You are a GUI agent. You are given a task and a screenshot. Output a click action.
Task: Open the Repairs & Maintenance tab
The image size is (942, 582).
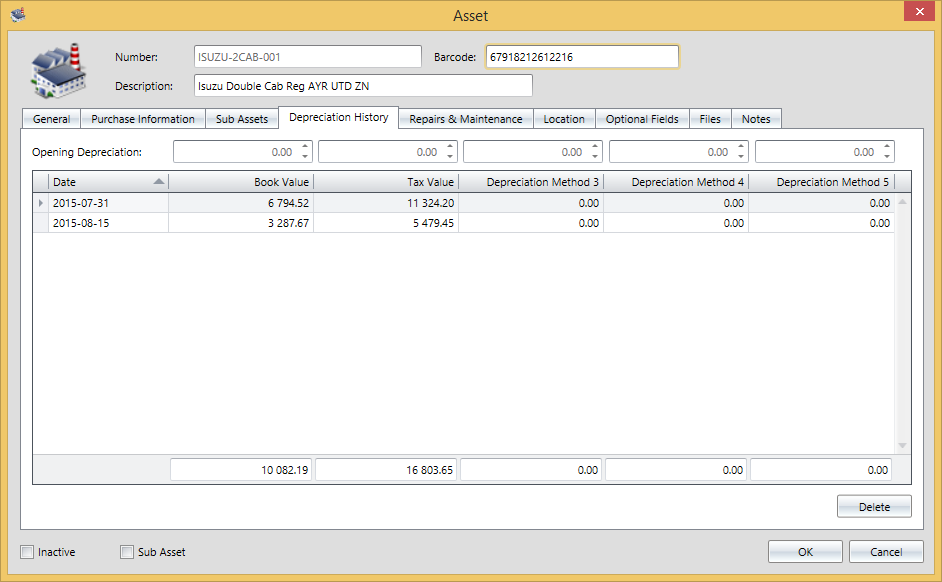[x=466, y=119]
